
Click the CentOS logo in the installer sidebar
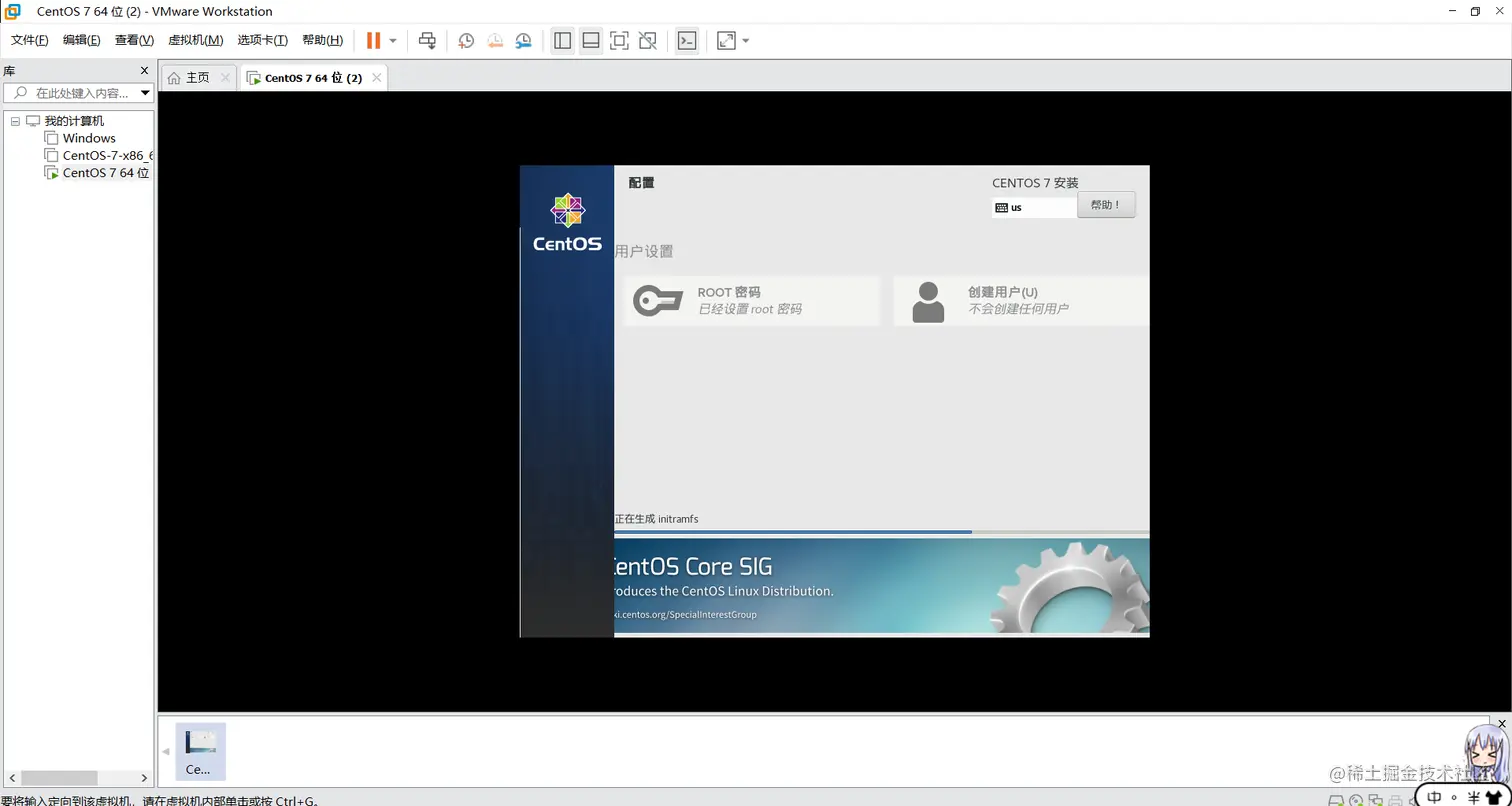coord(567,222)
